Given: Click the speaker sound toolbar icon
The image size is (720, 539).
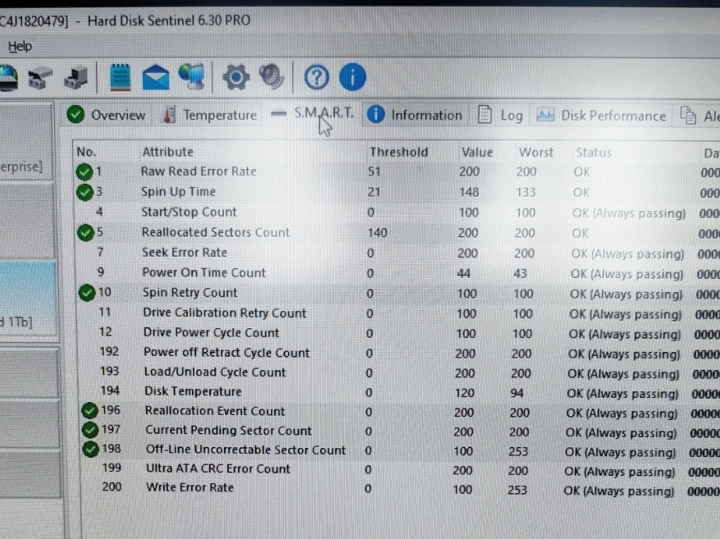Looking at the screenshot, I should (271, 76).
